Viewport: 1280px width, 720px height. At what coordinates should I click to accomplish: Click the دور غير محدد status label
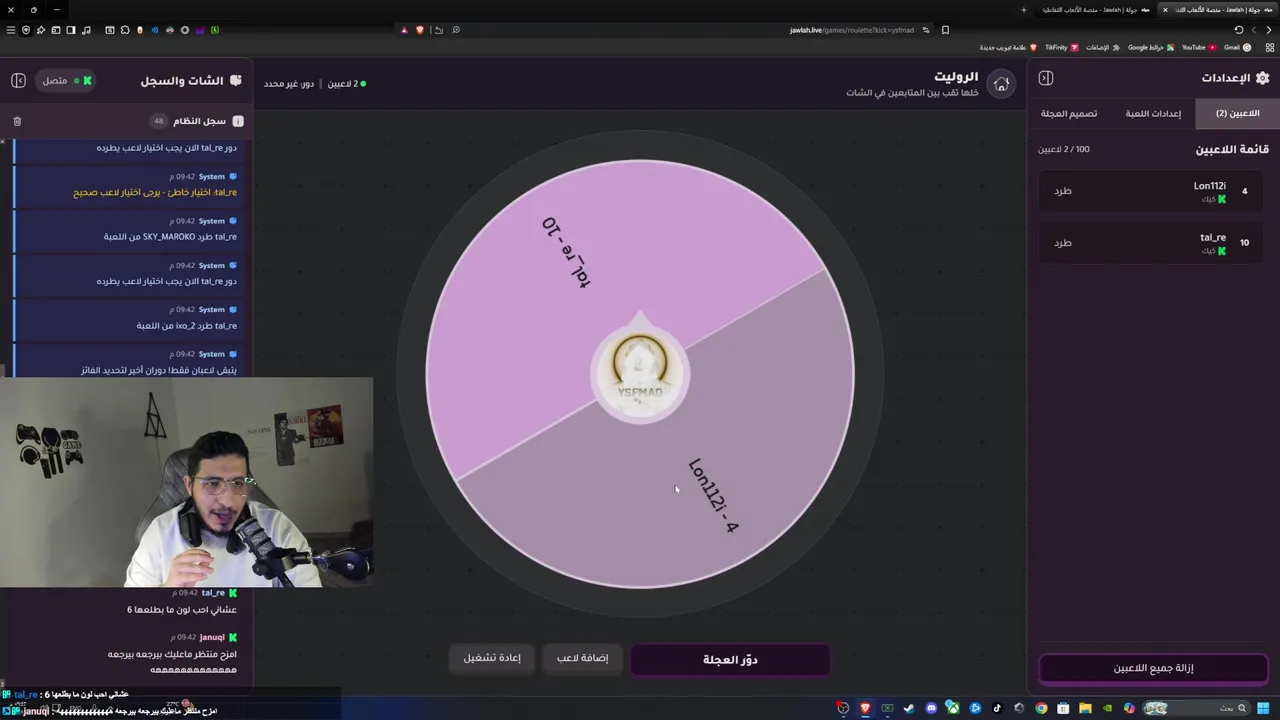289,84
